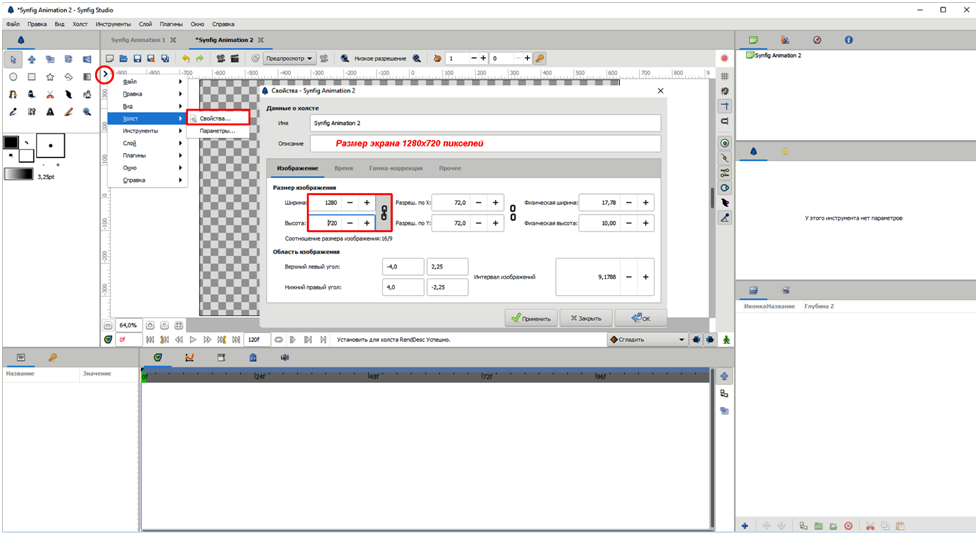Select the Scissors cutout tool
978x535 pixels.
pos(50,95)
